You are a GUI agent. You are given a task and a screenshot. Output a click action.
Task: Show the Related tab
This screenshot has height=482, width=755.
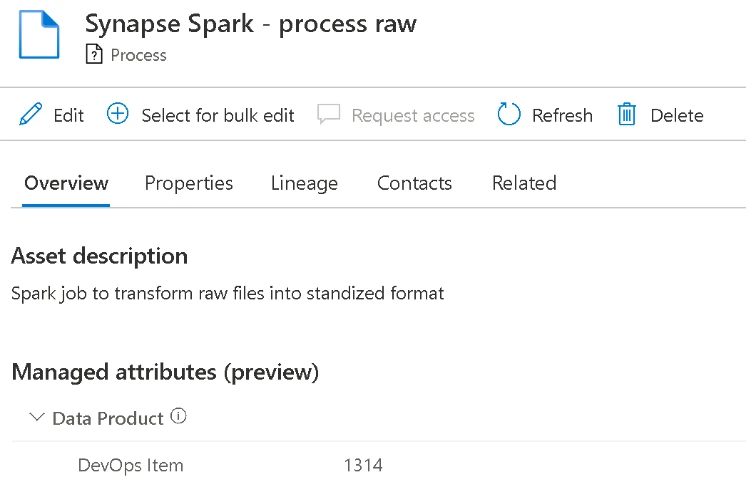tap(524, 183)
